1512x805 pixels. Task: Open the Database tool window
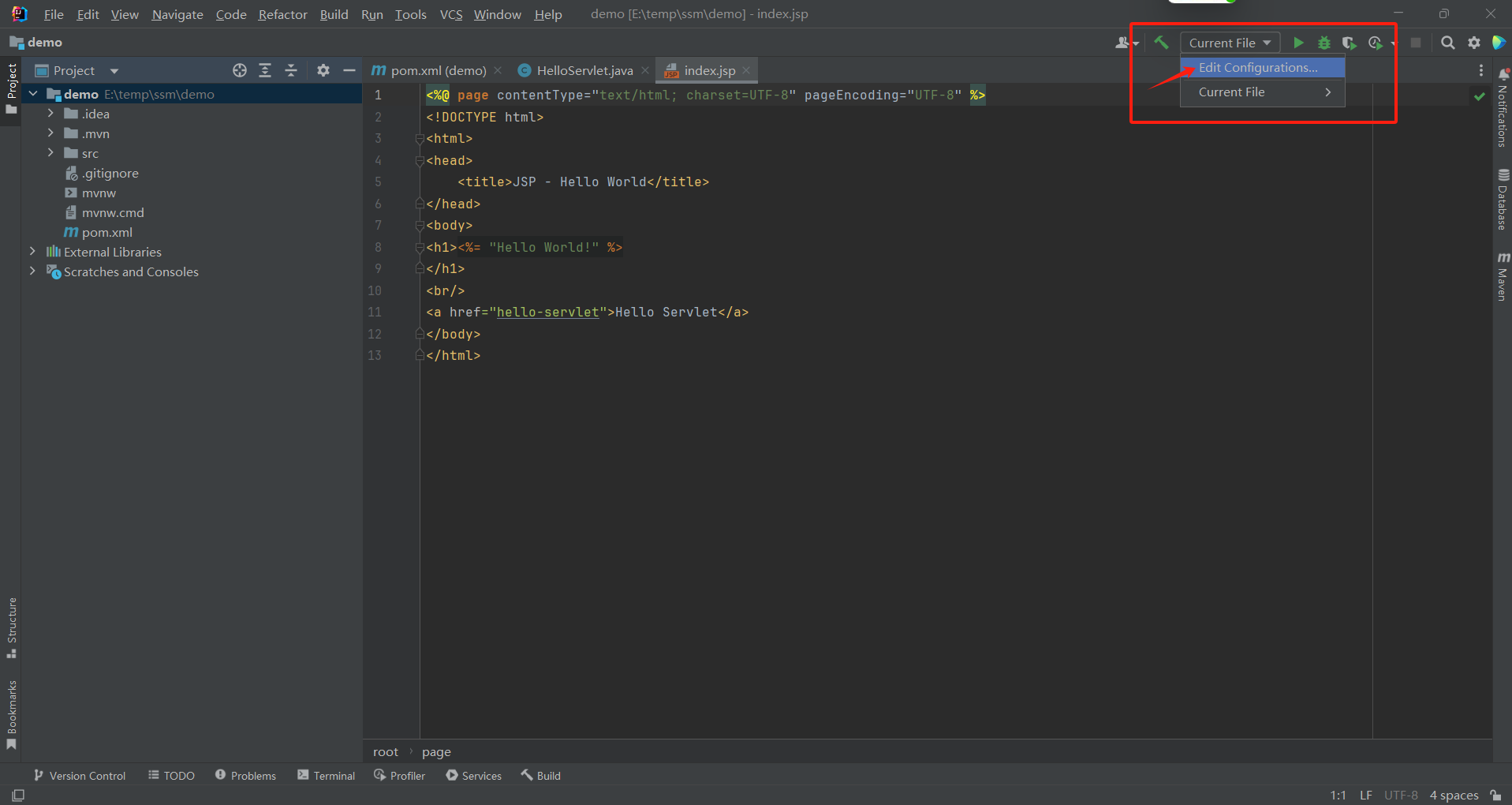1503,200
